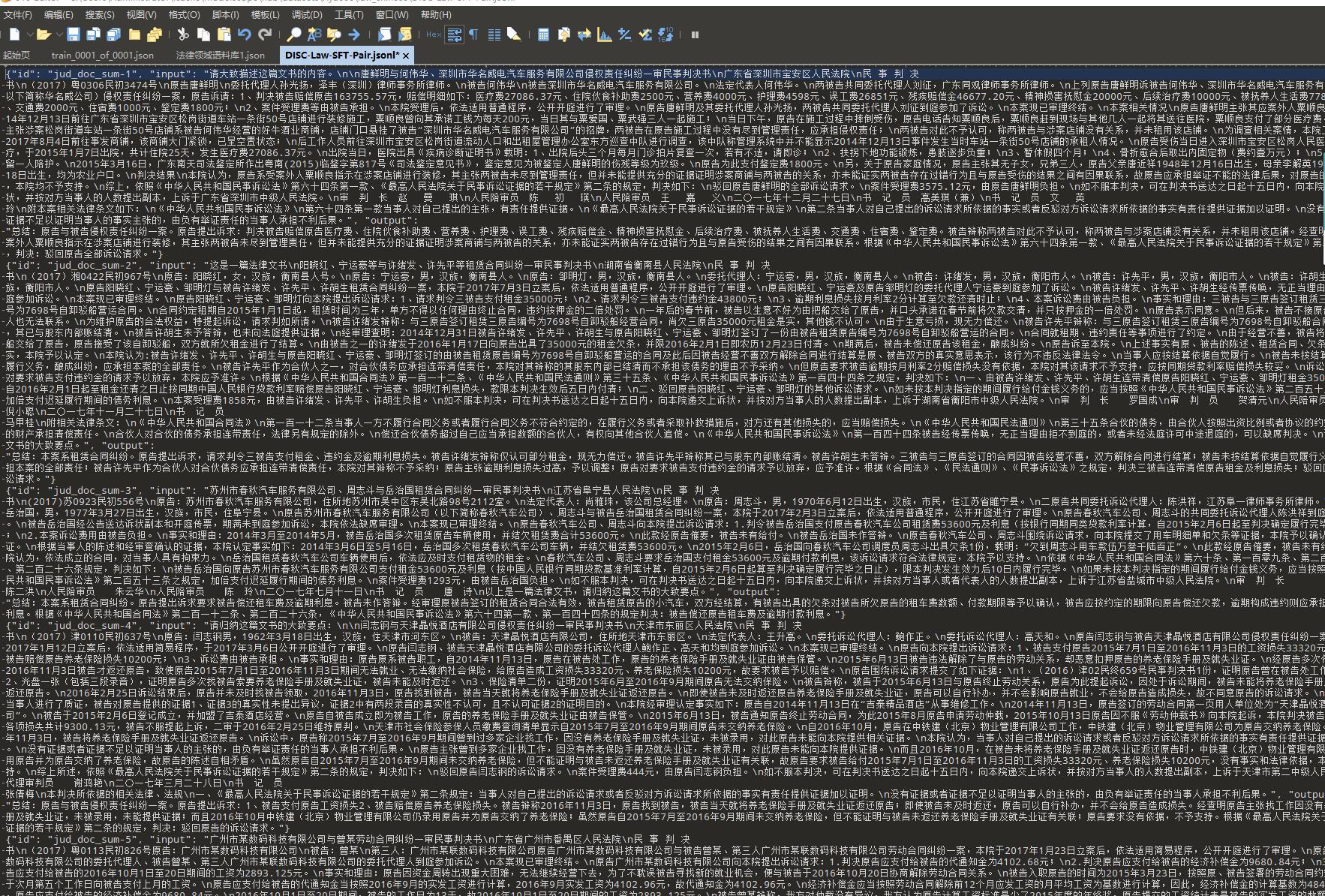The height and width of the screenshot is (896, 1325).
Task: Open the 搜索(S) menu
Action: coord(100,14)
